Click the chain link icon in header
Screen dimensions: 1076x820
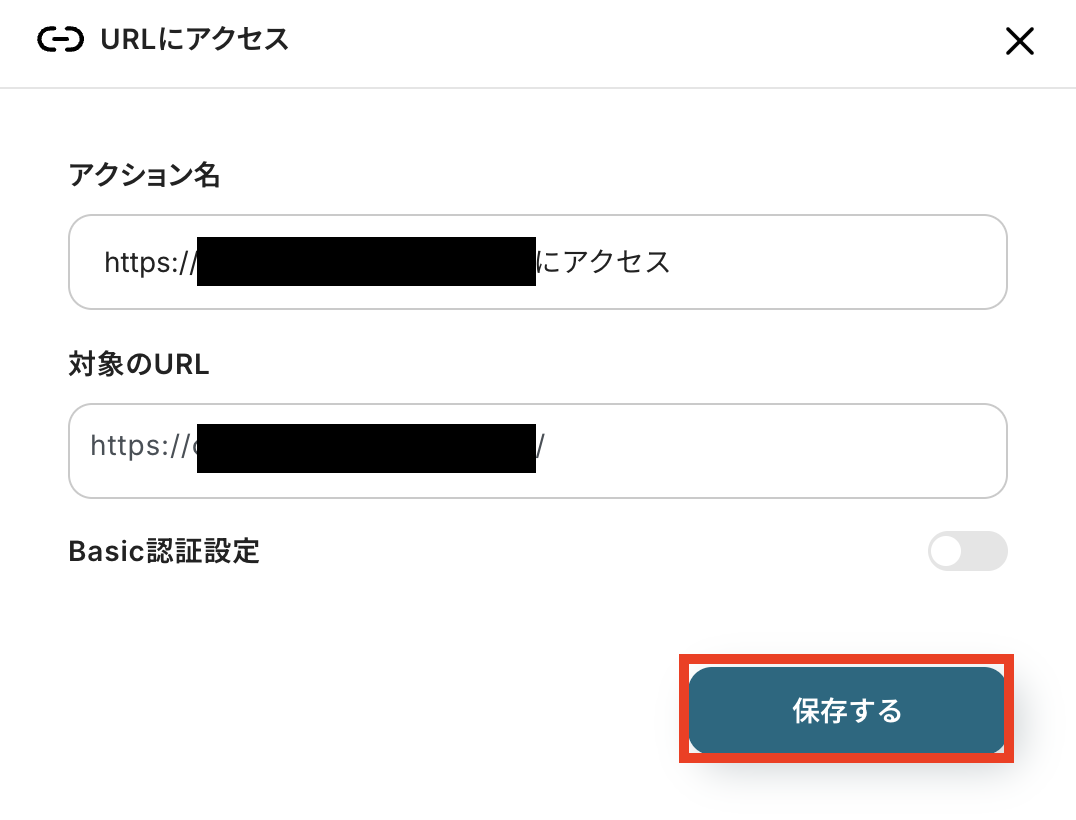[60, 40]
